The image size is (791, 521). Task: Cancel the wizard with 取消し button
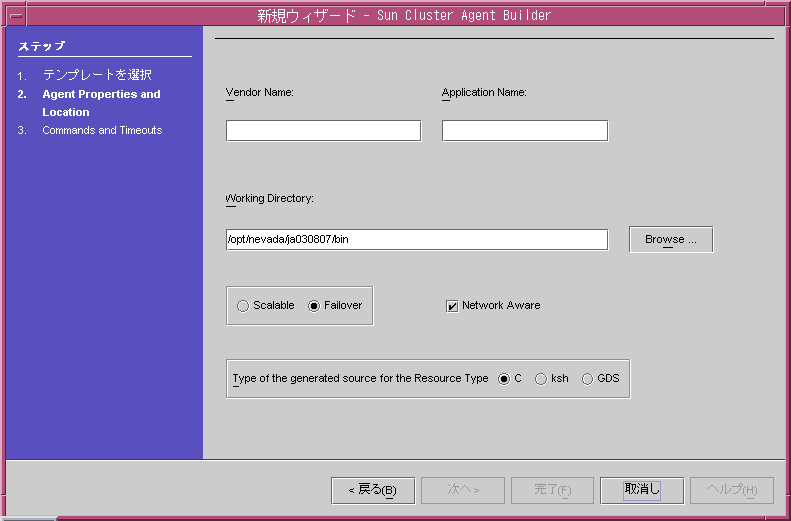(x=642, y=490)
